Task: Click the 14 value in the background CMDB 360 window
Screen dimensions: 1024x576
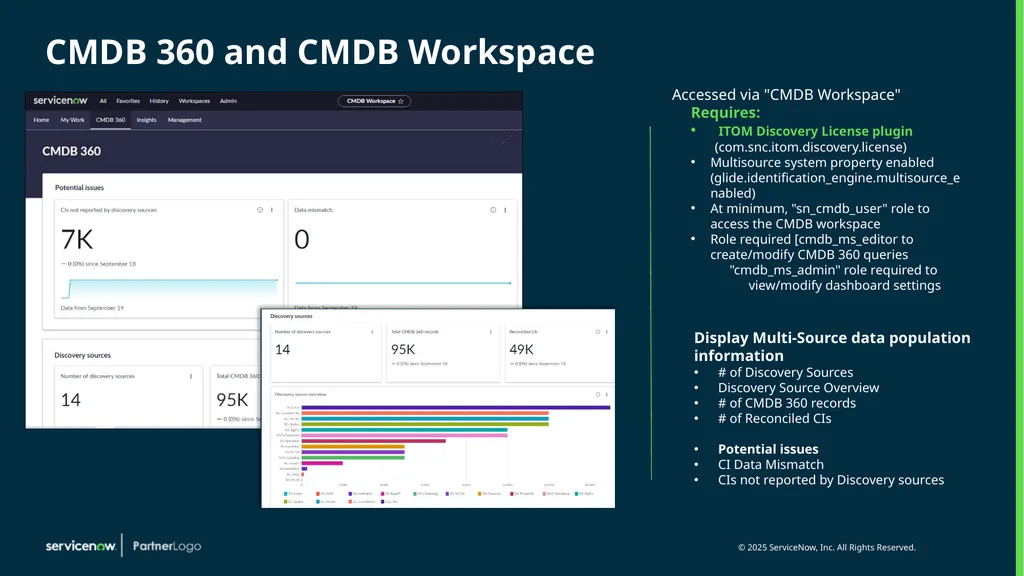Action: pos(71,400)
